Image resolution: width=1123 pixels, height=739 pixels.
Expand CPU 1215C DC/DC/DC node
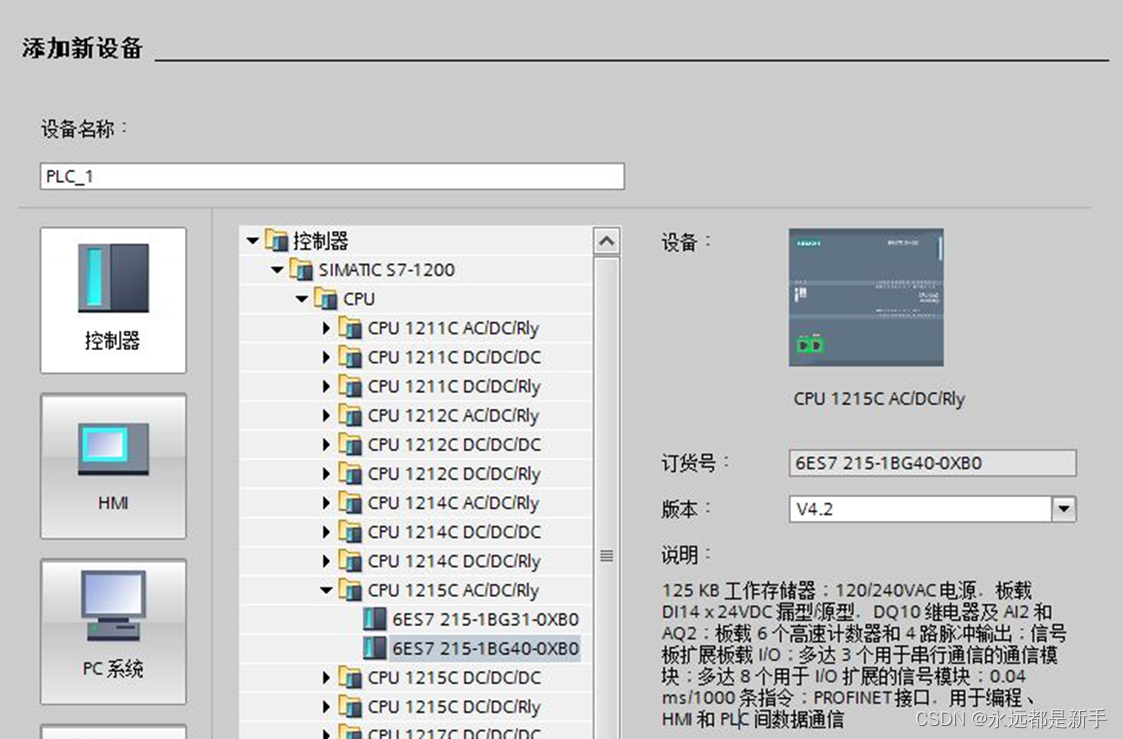coord(327,677)
